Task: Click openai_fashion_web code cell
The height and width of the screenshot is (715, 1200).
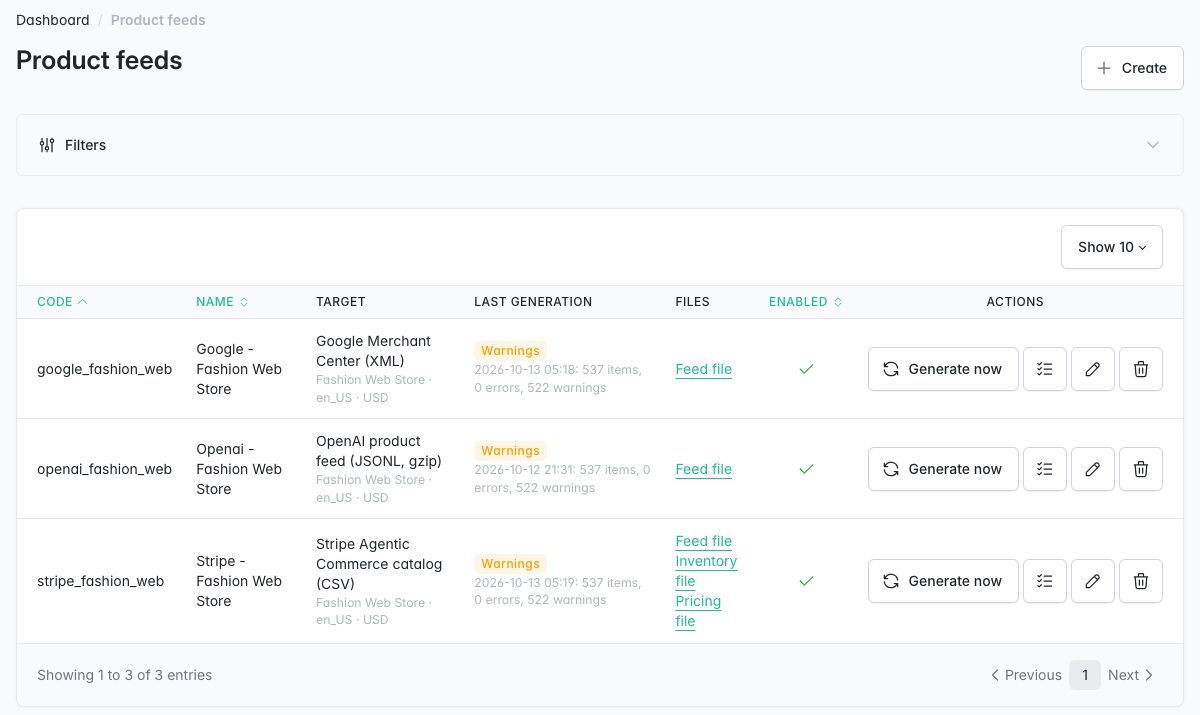Action: click(x=105, y=469)
